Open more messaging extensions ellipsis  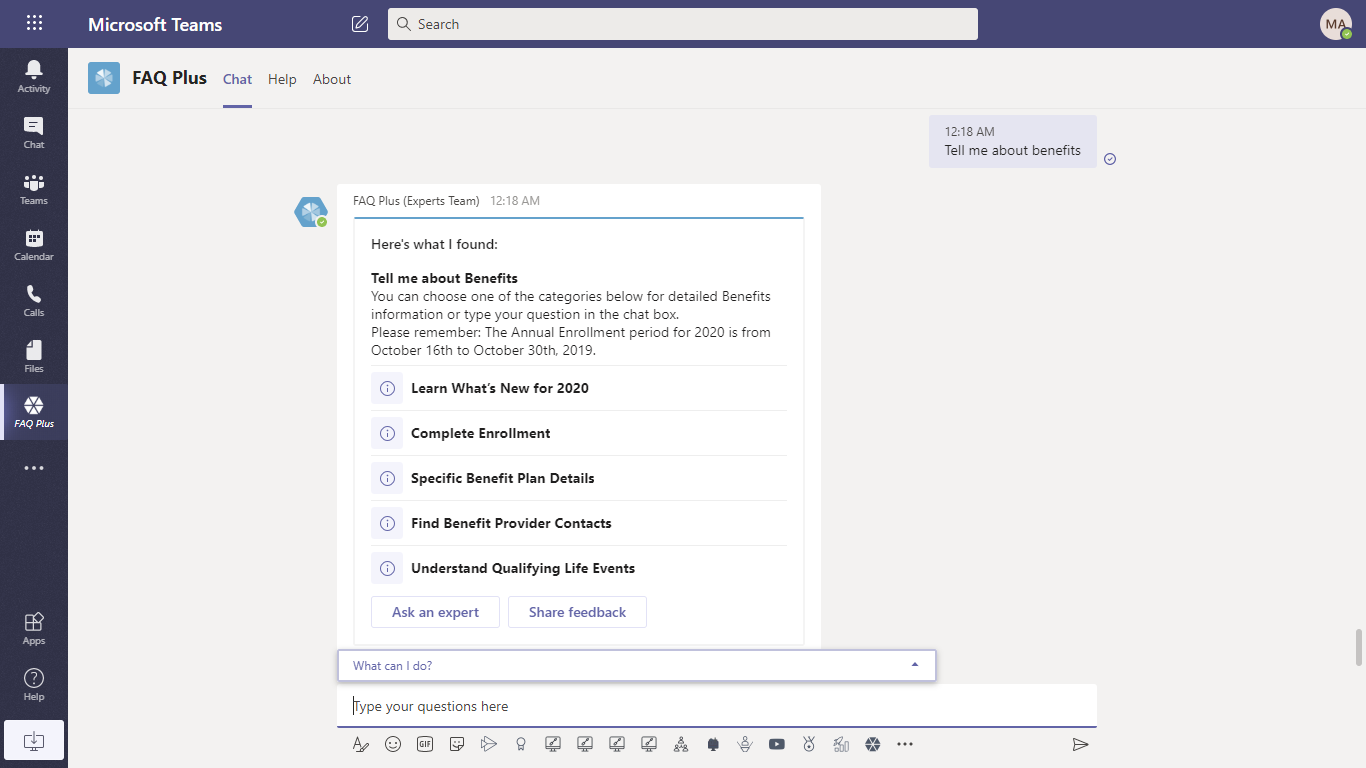click(x=905, y=744)
